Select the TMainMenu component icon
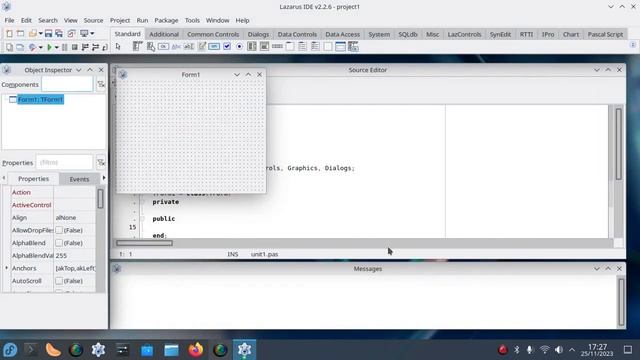Screen dimensions: 640x360 pyautogui.click(x=138, y=47)
